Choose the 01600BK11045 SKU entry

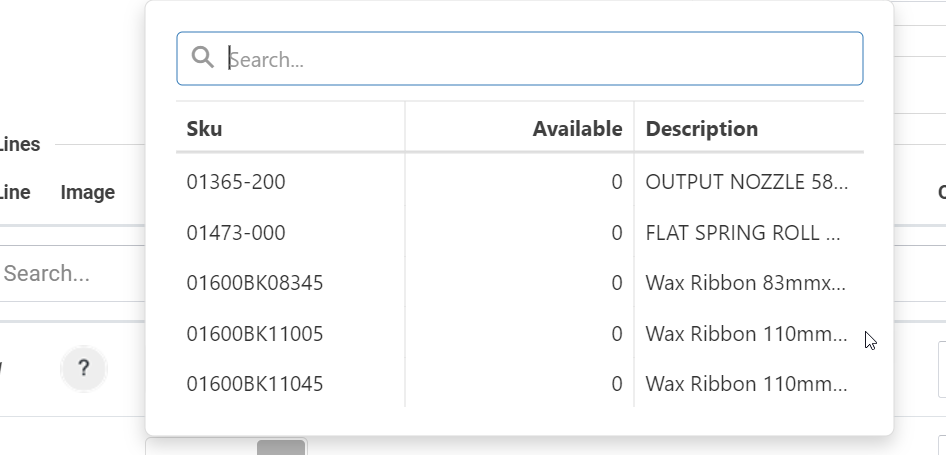pos(255,384)
